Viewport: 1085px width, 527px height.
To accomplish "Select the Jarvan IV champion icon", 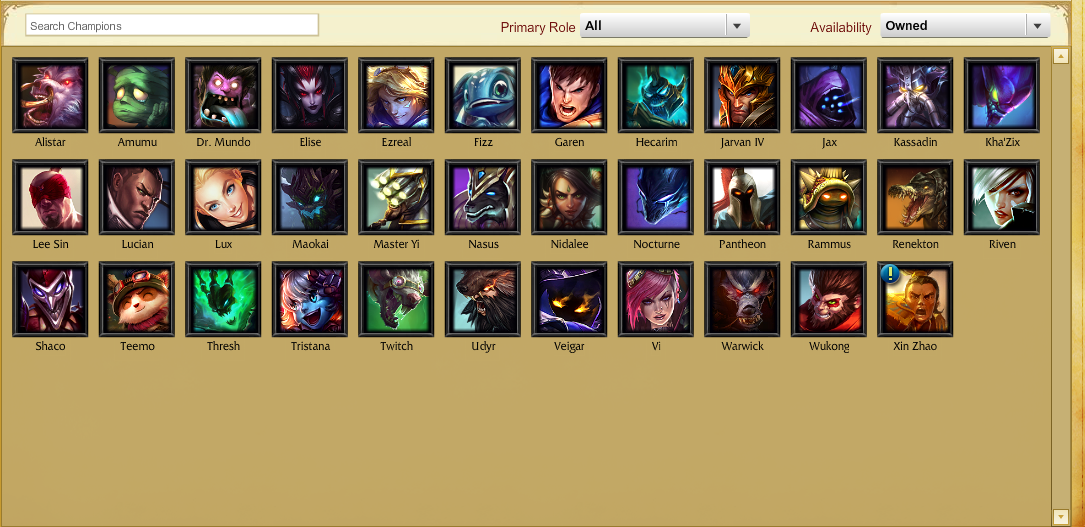I will [x=742, y=95].
